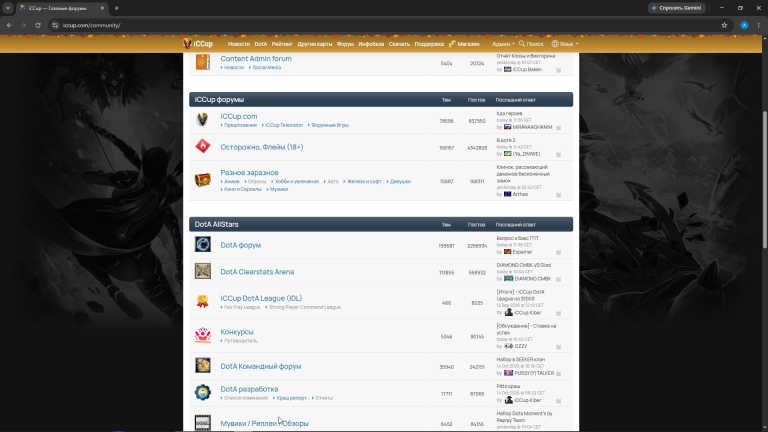Open the Форумные Игры subforum
Image resolution: width=768 pixels, height=432 pixels.
(330, 125)
